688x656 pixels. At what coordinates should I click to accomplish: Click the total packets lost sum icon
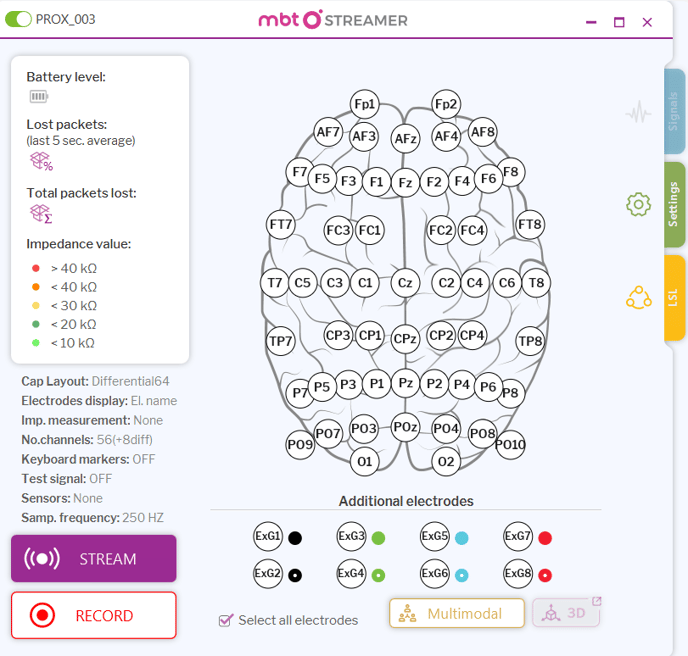(x=41, y=214)
